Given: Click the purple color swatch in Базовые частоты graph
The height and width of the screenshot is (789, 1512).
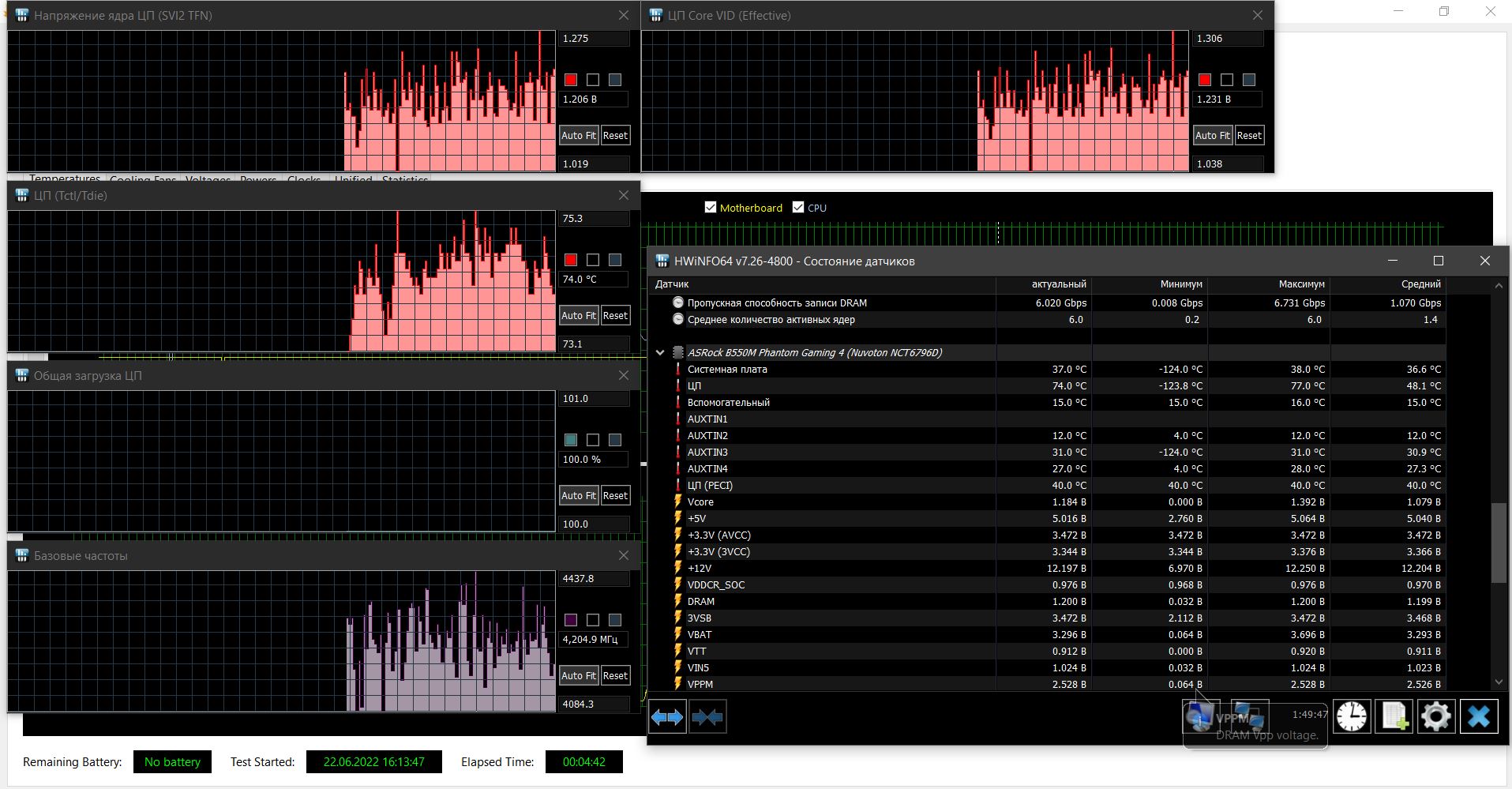Looking at the screenshot, I should pos(571,620).
